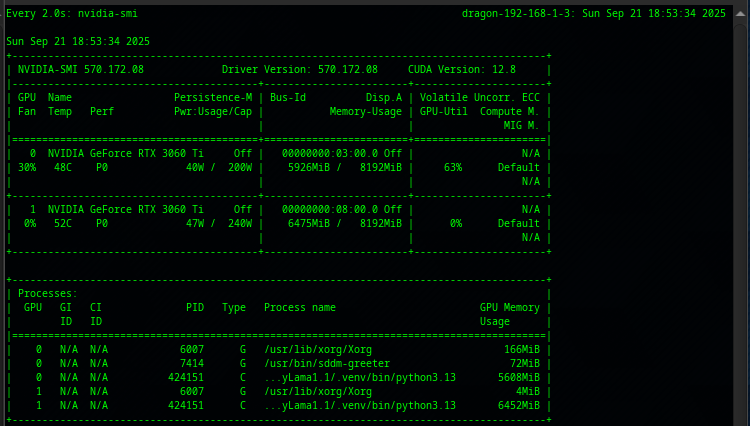Click the 'Memory-Usage' header
Image resolution: width=750 pixels, height=426 pixels.
[x=366, y=111]
